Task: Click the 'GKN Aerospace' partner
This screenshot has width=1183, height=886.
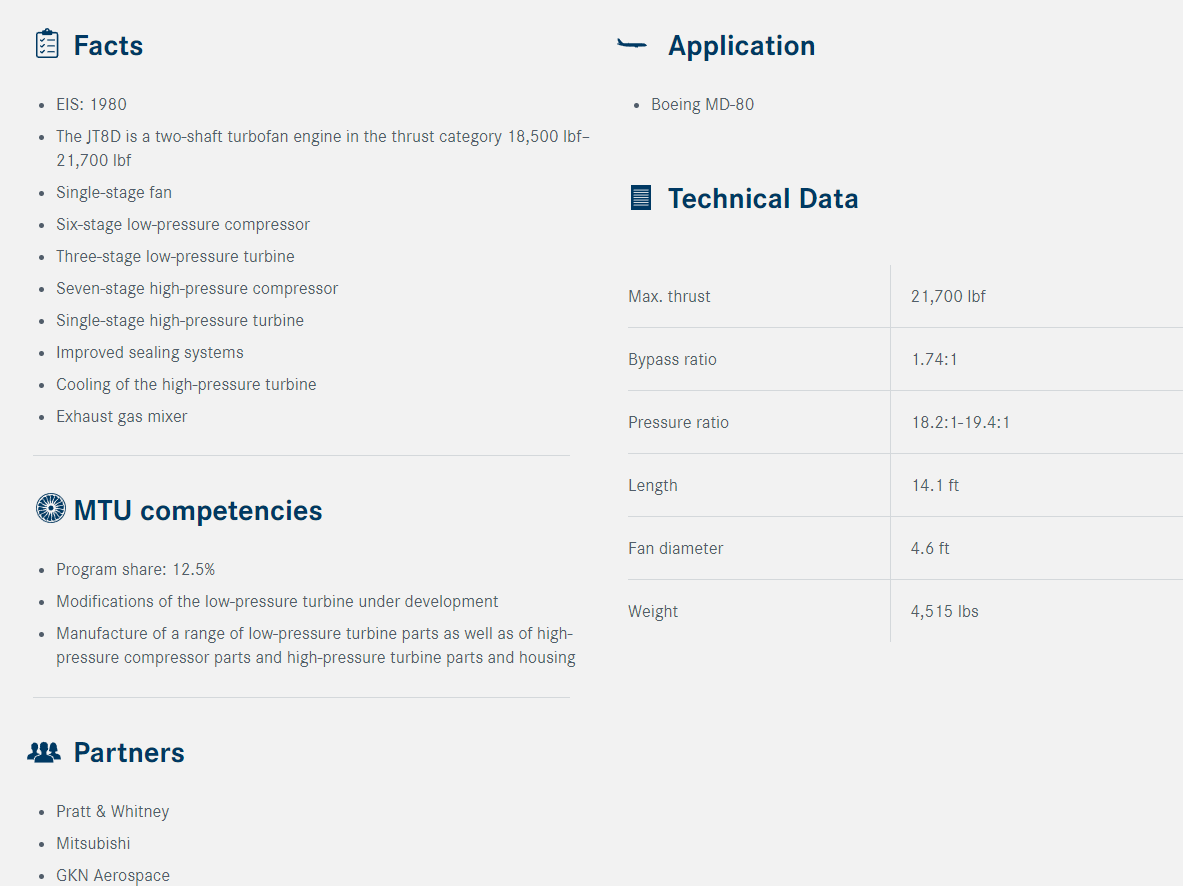Action: (112, 875)
